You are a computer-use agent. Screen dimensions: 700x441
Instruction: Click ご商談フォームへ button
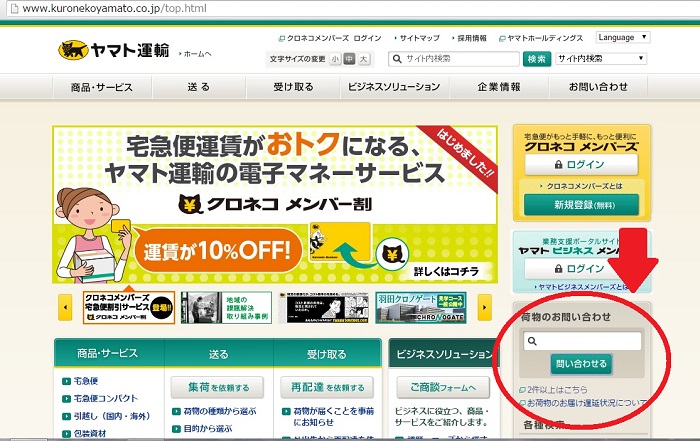(443, 387)
